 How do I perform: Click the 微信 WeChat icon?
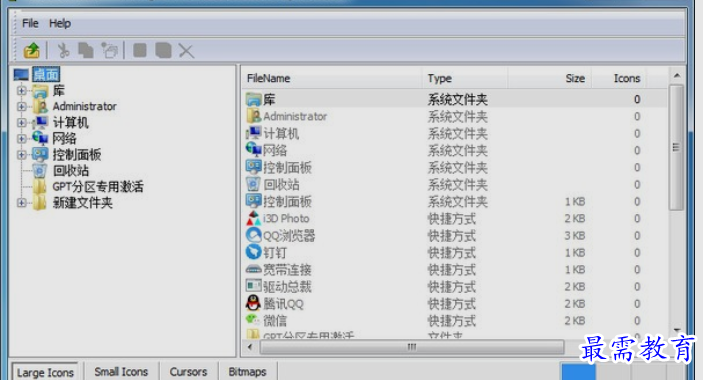(253, 320)
